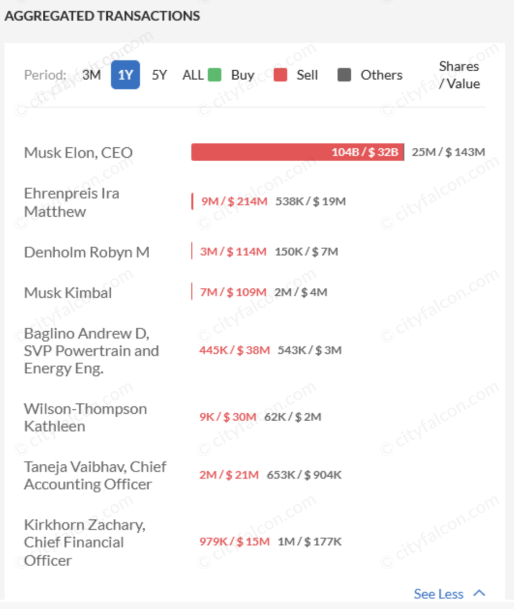Screen dimensions: 514x609
Task: Toggle the gray Others legend swatch
Action: point(344,75)
